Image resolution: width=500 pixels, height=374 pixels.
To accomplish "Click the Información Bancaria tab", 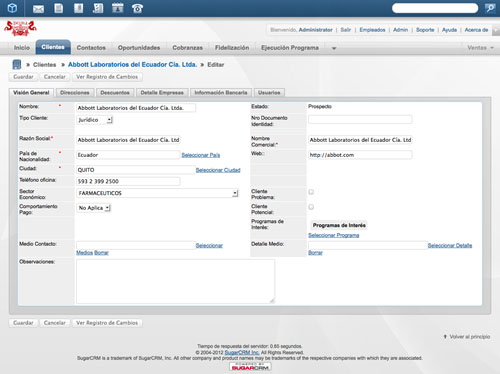I will click(221, 93).
